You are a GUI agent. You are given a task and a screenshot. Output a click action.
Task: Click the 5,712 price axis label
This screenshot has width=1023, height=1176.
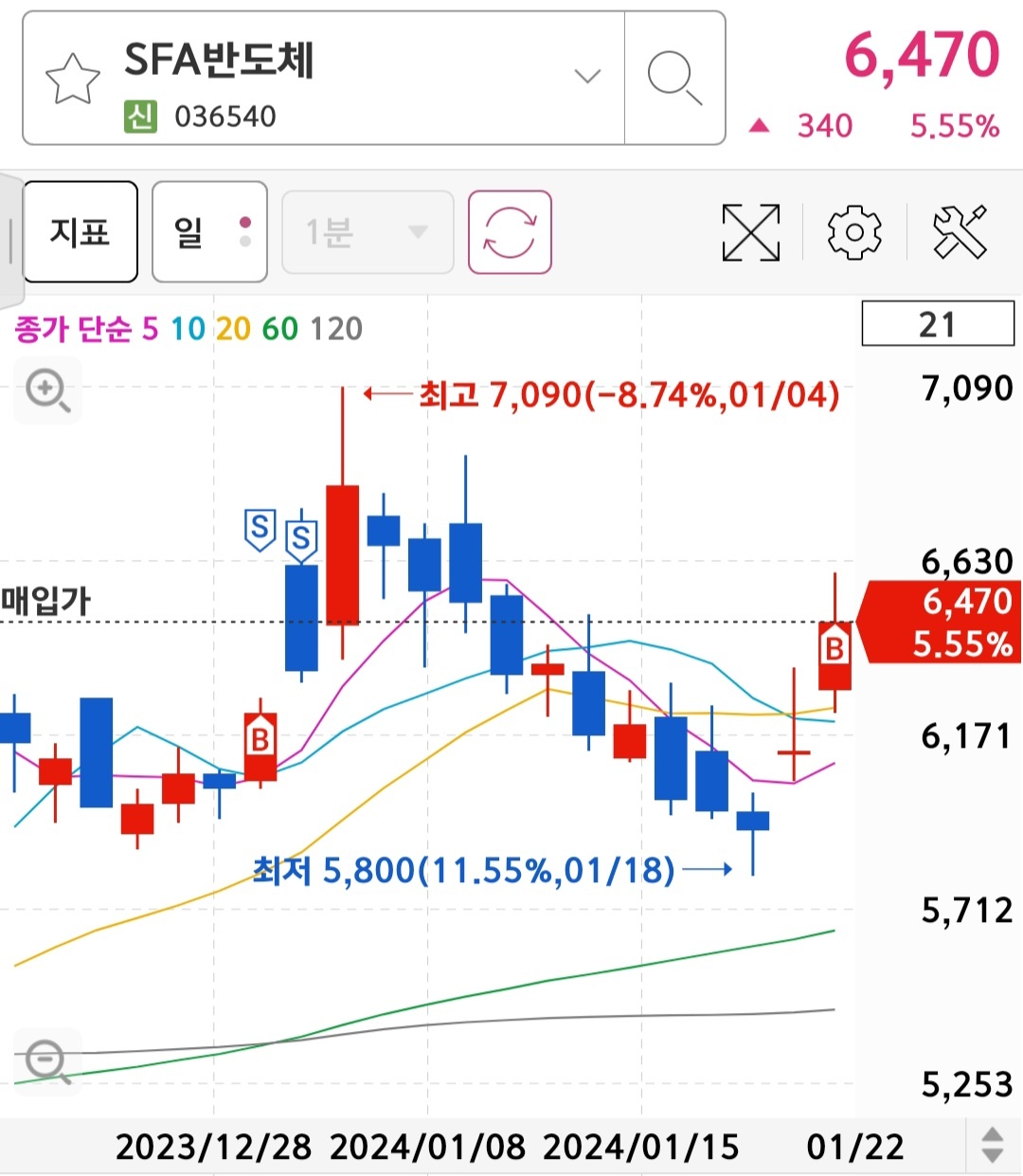point(967,911)
